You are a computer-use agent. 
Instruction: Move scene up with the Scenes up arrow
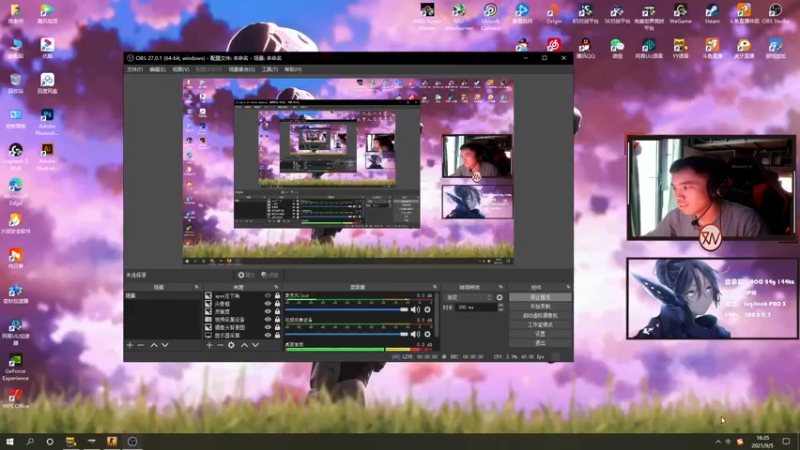coord(154,345)
